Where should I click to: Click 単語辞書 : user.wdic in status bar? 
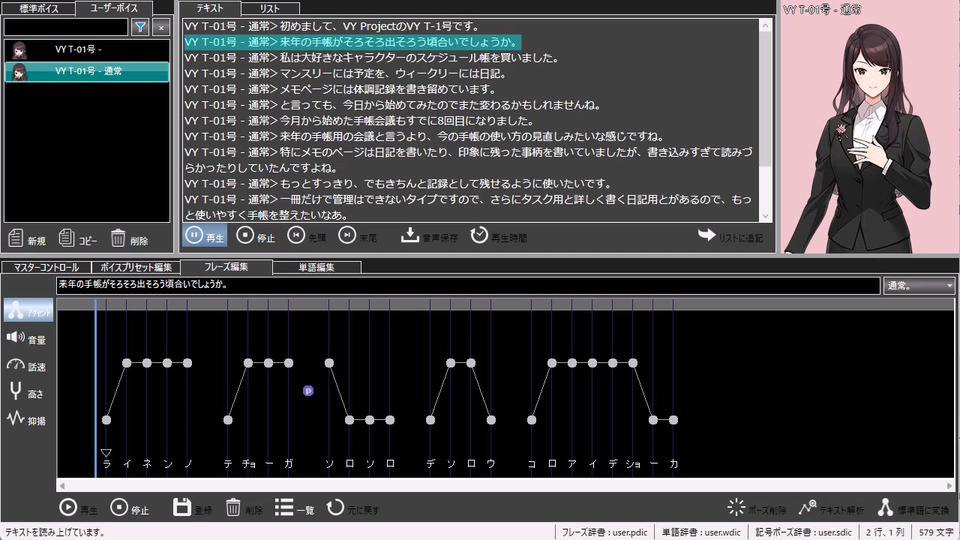701,532
